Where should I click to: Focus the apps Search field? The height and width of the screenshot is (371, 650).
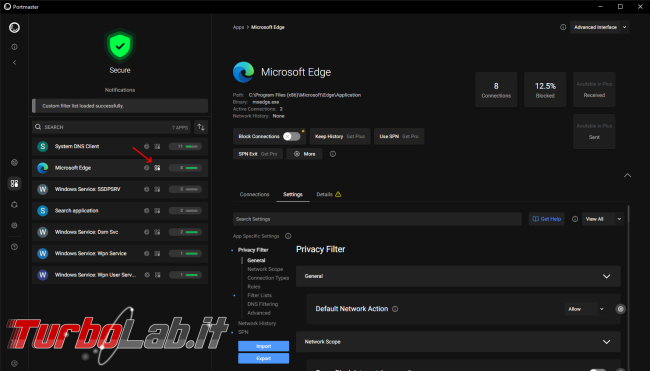[111, 127]
